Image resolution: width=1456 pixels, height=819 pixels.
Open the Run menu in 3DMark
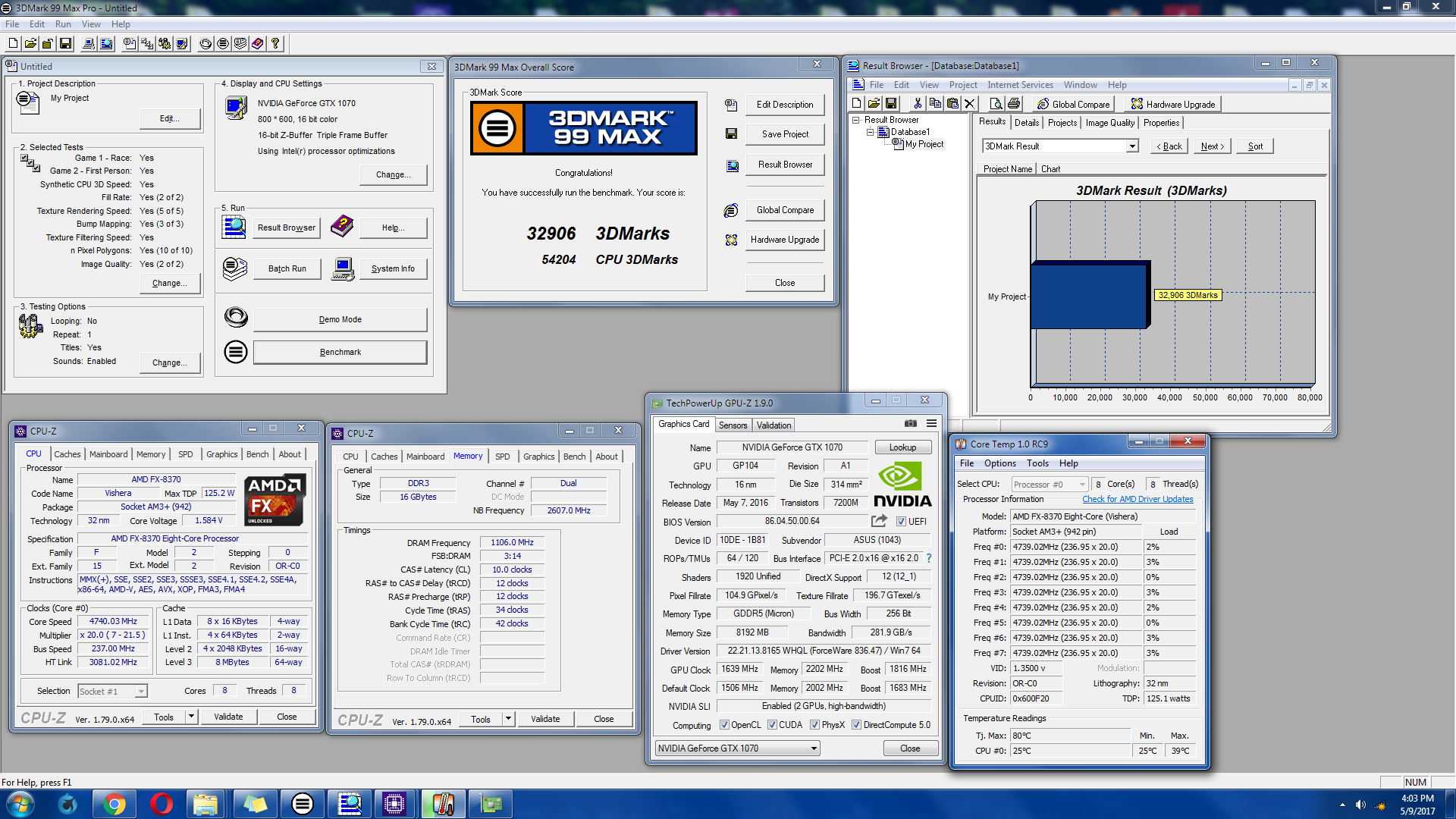tap(63, 24)
